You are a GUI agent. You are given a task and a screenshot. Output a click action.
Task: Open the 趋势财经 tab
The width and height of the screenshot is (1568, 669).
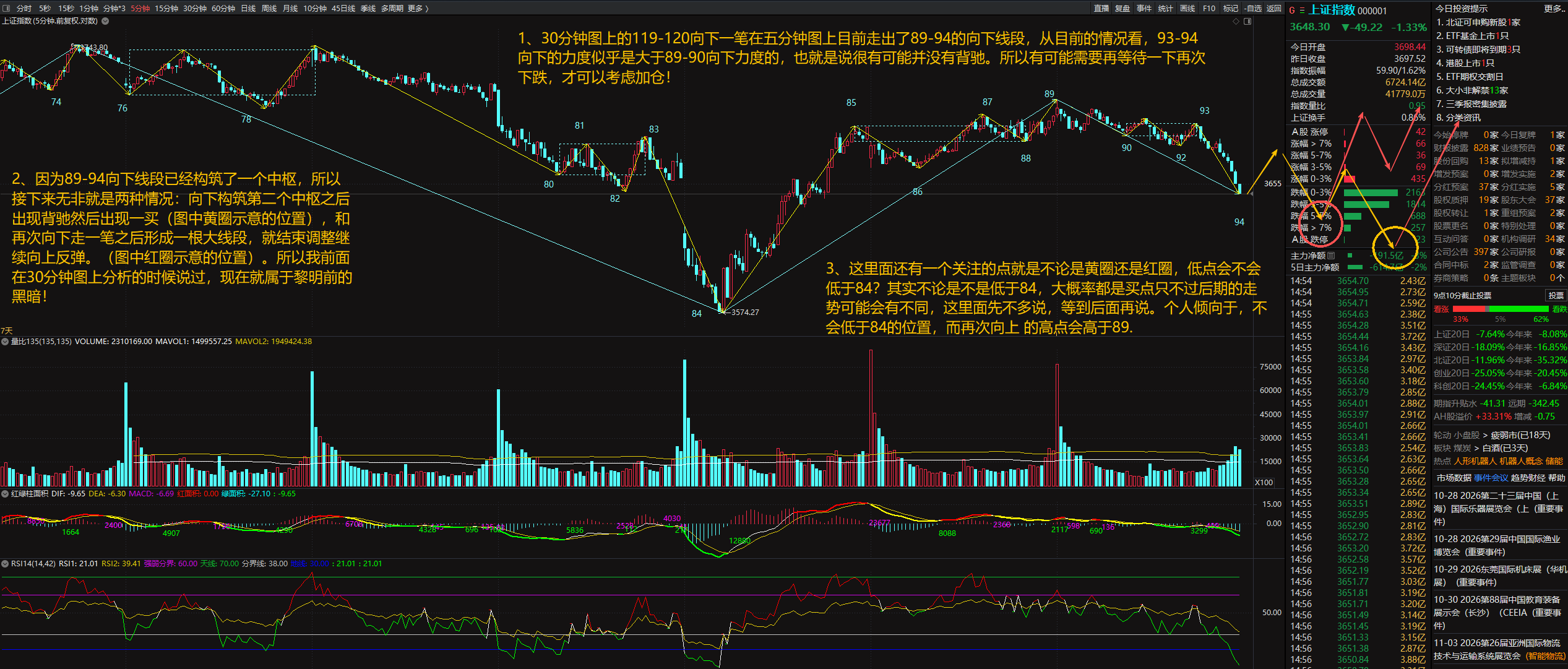1528,477
